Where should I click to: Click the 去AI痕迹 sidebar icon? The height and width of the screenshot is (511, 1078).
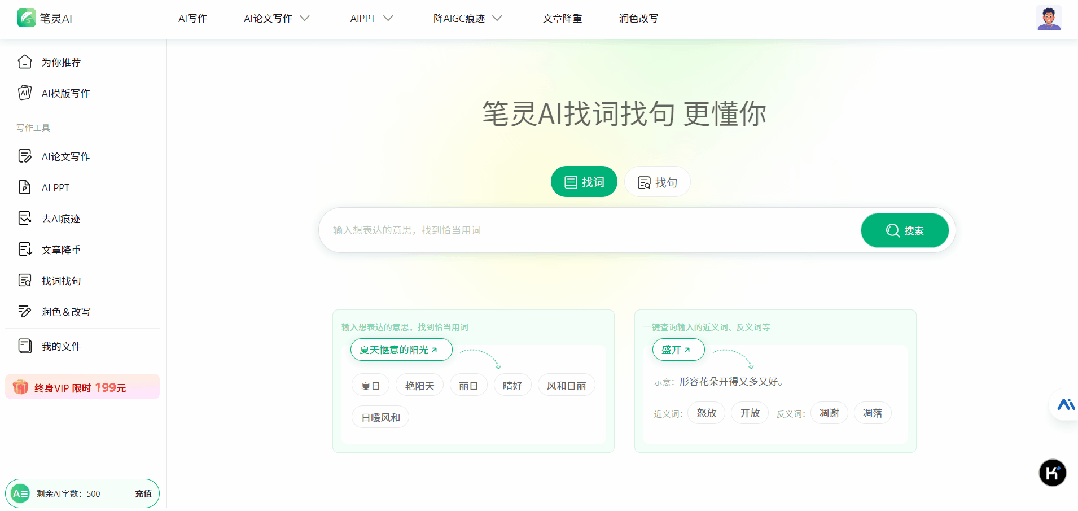point(25,218)
